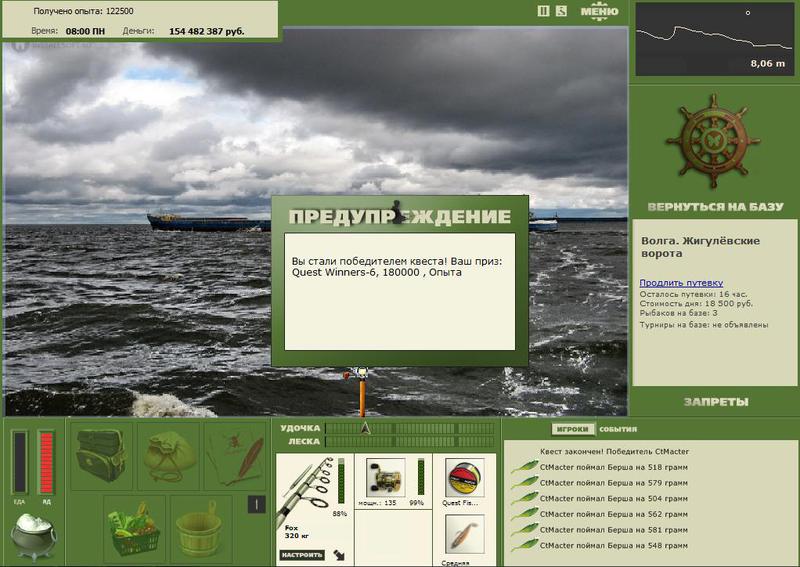Select the Fox fishing rod image
Screen dimensions: 800x567
click(x=305, y=490)
